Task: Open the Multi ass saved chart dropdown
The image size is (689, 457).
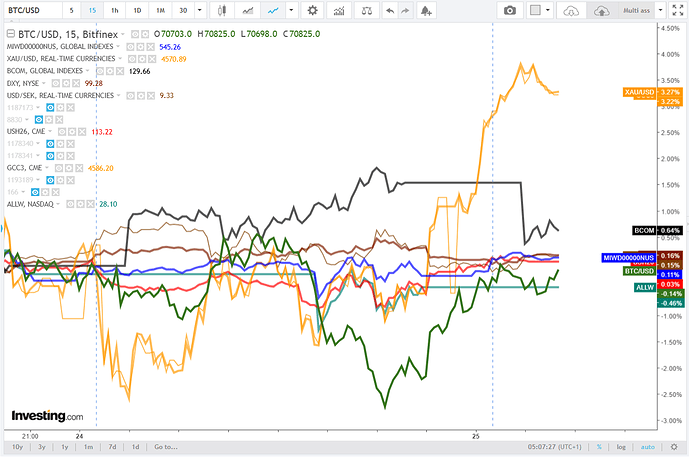Action: 660,10
